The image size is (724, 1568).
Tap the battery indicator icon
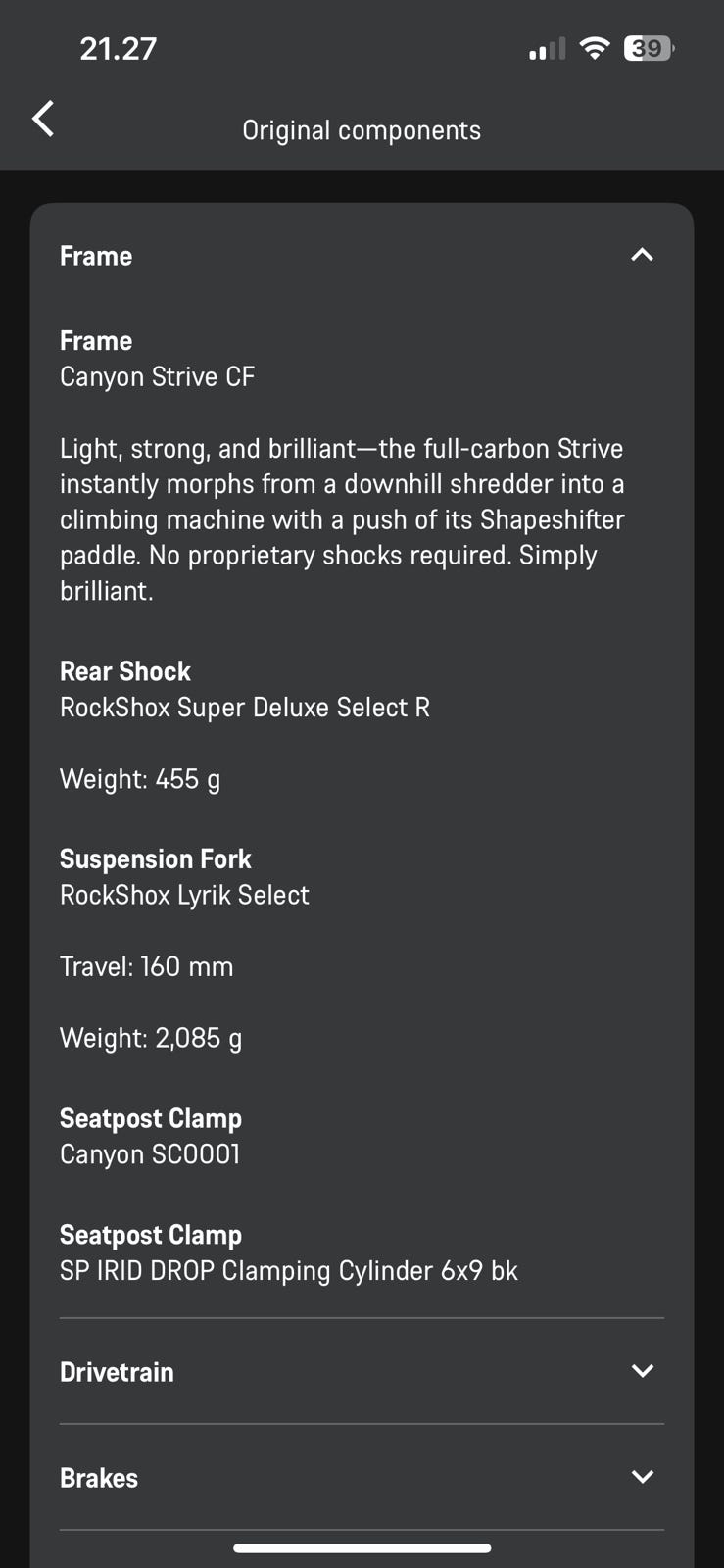click(649, 48)
